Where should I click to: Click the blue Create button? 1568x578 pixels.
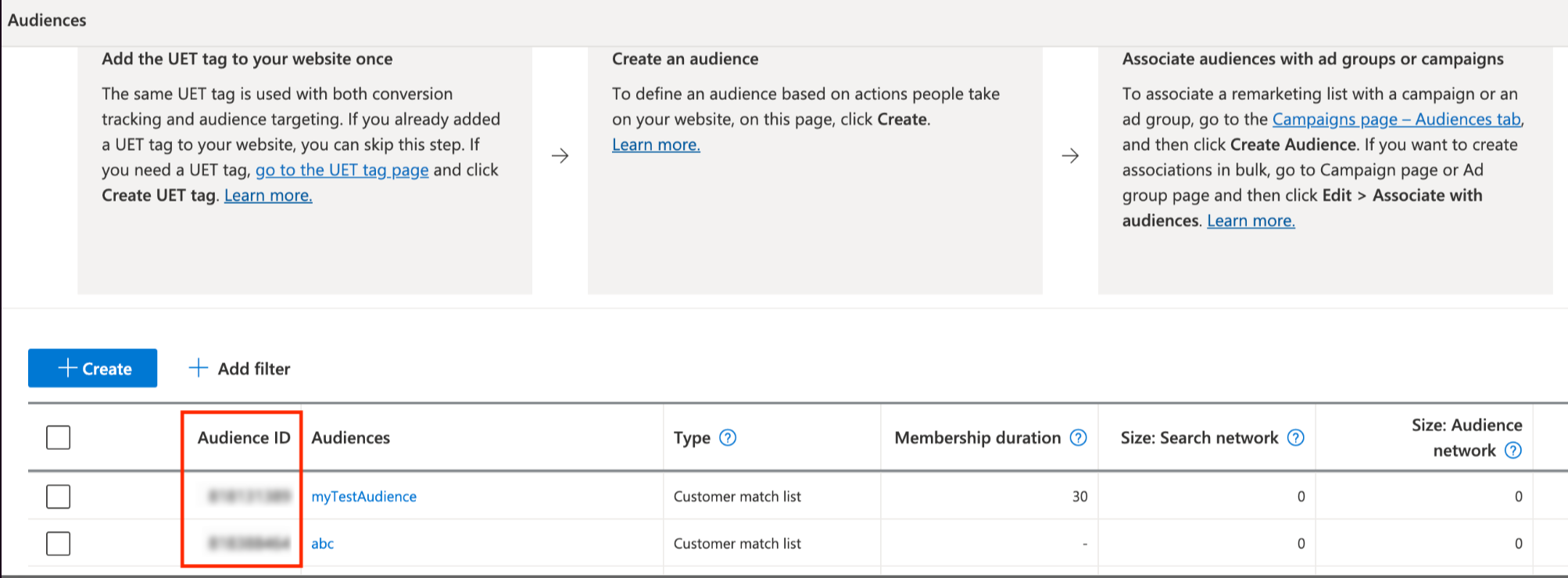[x=92, y=368]
